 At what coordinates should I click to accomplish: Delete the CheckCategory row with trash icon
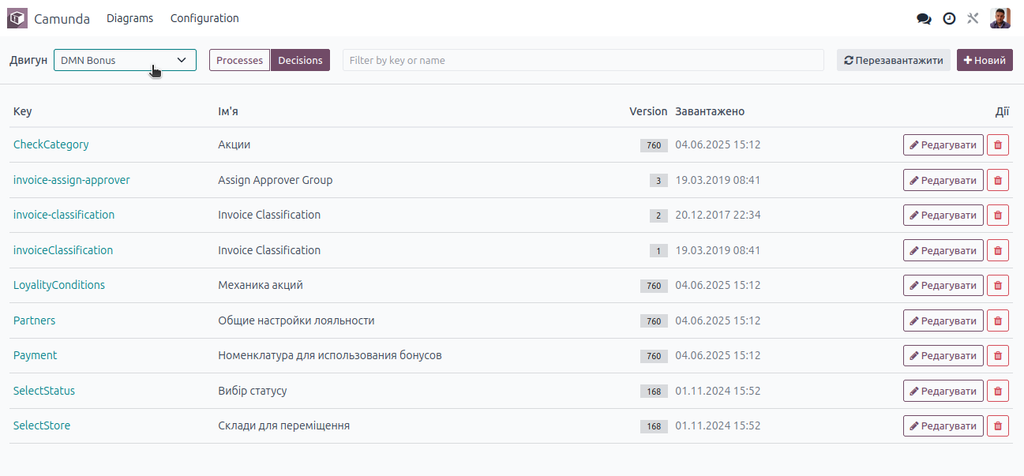coord(997,145)
